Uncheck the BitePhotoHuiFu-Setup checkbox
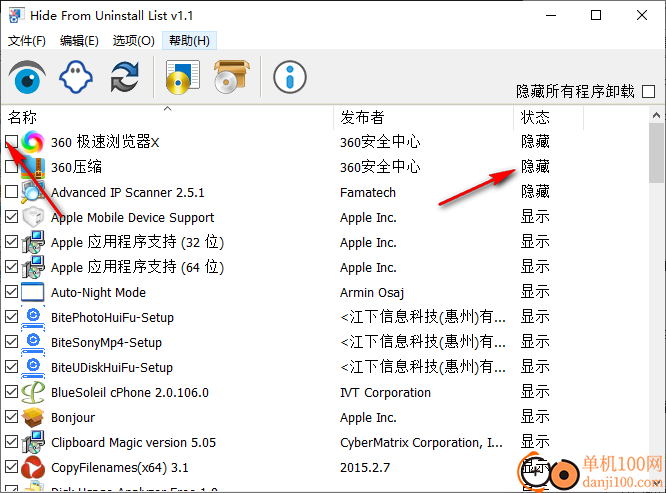This screenshot has height=493, width=666. (11, 317)
